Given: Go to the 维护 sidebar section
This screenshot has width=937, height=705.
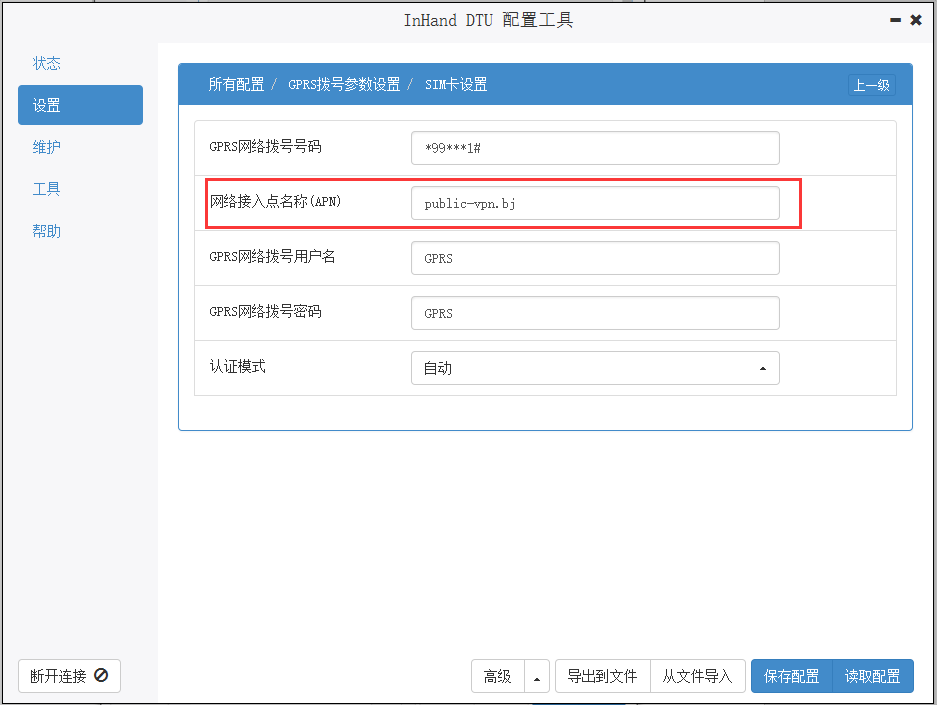Looking at the screenshot, I should (x=47, y=147).
